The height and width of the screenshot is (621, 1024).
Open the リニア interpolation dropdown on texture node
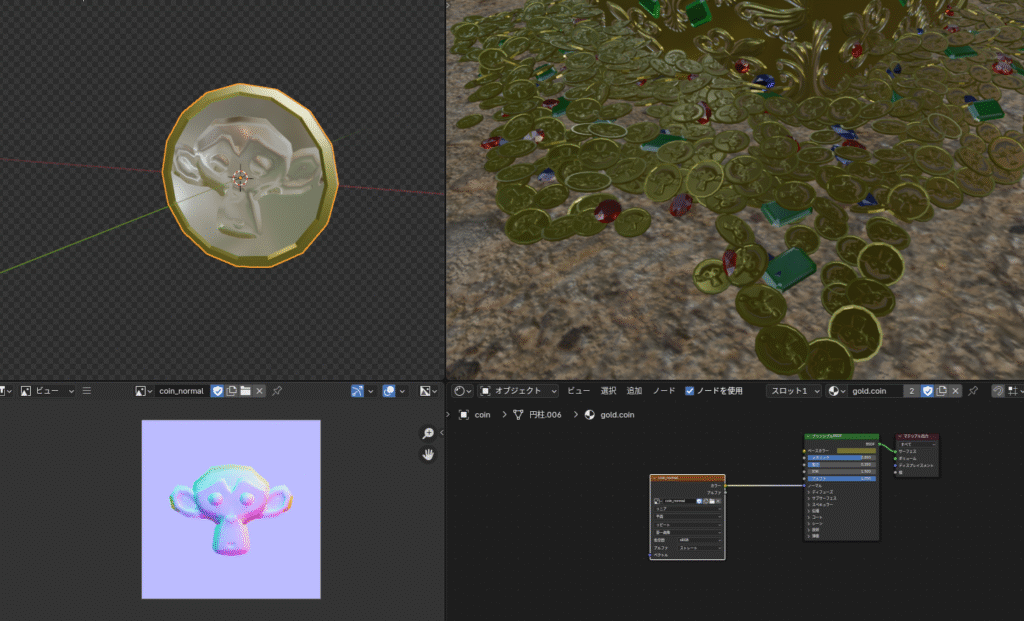tap(687, 509)
